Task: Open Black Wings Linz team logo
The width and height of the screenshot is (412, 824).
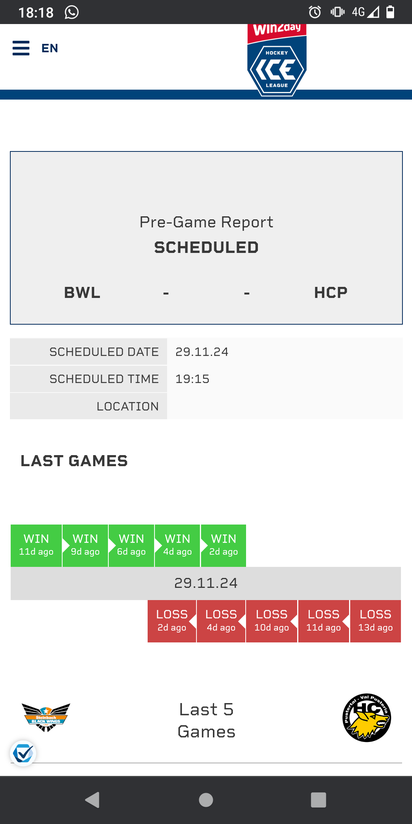Action: tap(46, 717)
